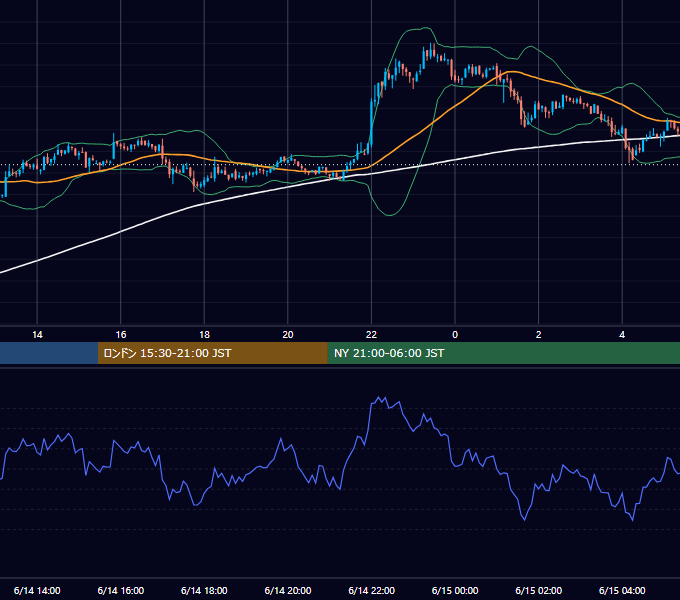Viewport: 680px width, 600px height.
Task: Click the 6/14 14:00 label on the oscillator axis
Action: pos(37,590)
